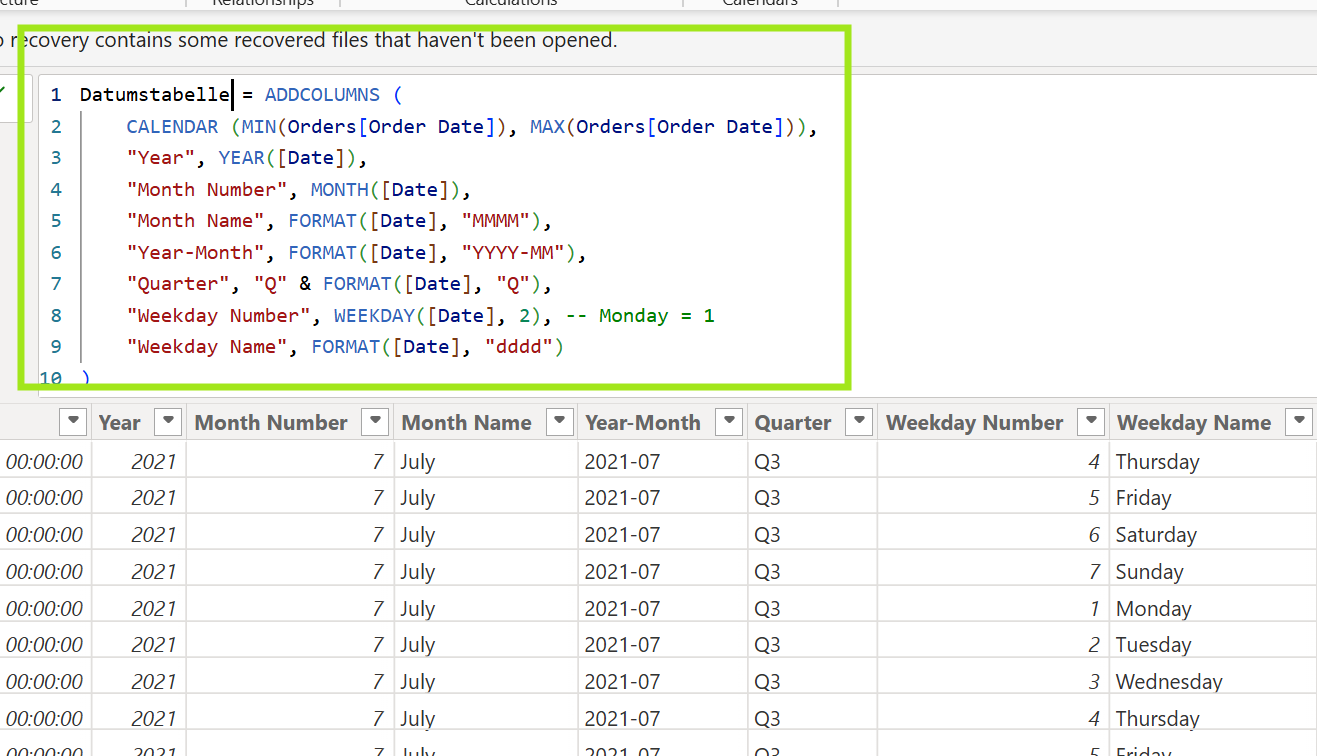
Task: Click the Quarter column header label
Action: (793, 423)
